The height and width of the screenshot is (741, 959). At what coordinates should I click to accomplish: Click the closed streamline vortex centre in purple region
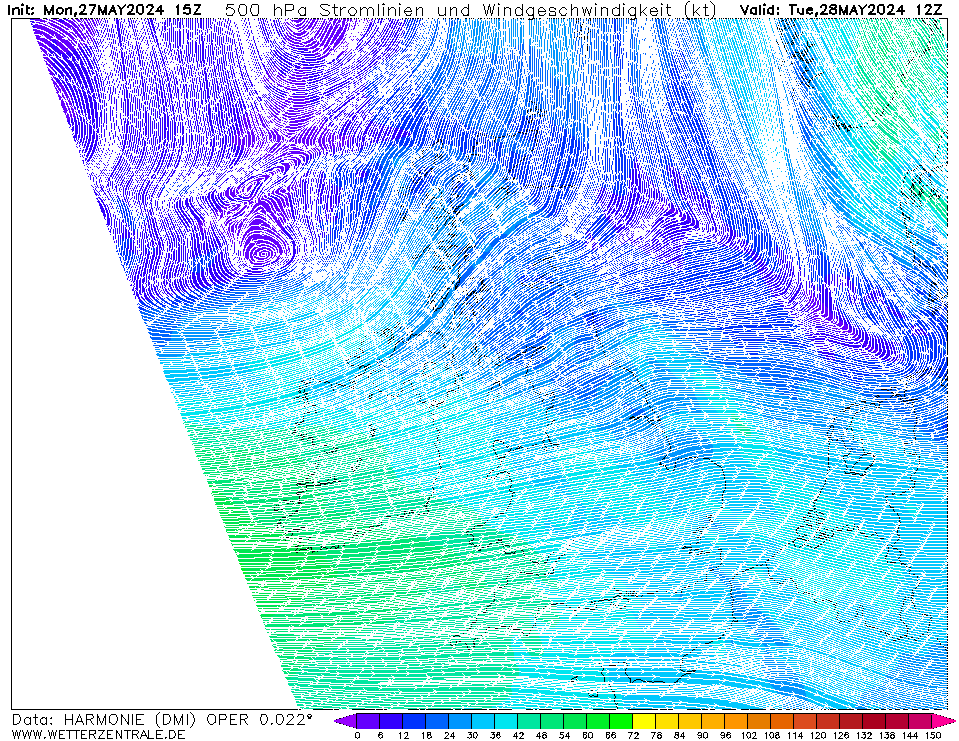(x=264, y=252)
